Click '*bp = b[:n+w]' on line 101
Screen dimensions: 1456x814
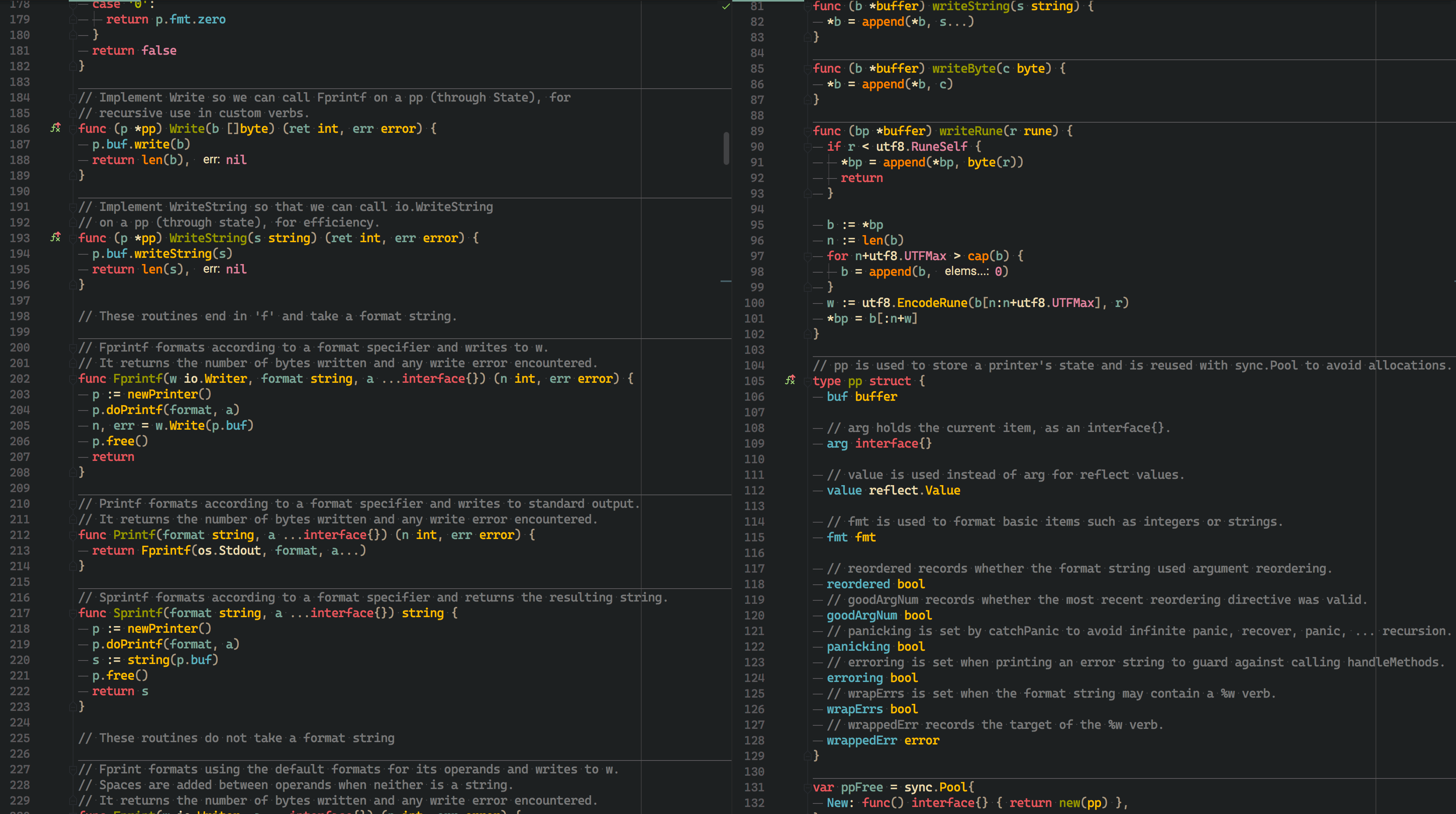872,319
